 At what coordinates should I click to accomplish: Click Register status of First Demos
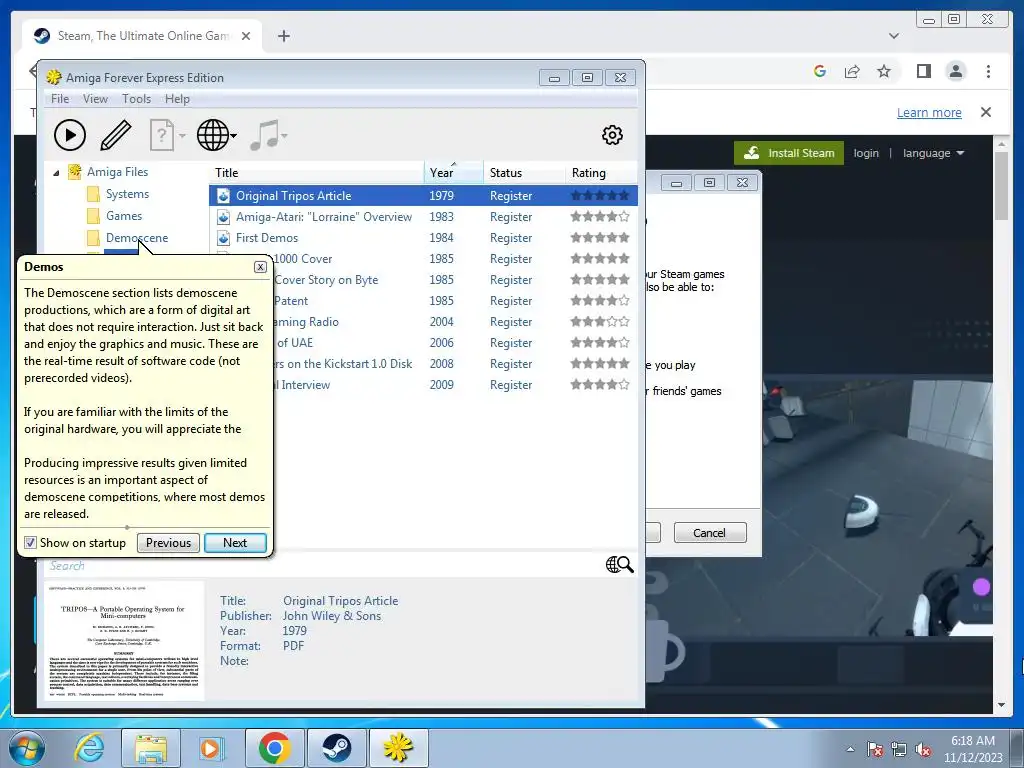click(x=511, y=238)
